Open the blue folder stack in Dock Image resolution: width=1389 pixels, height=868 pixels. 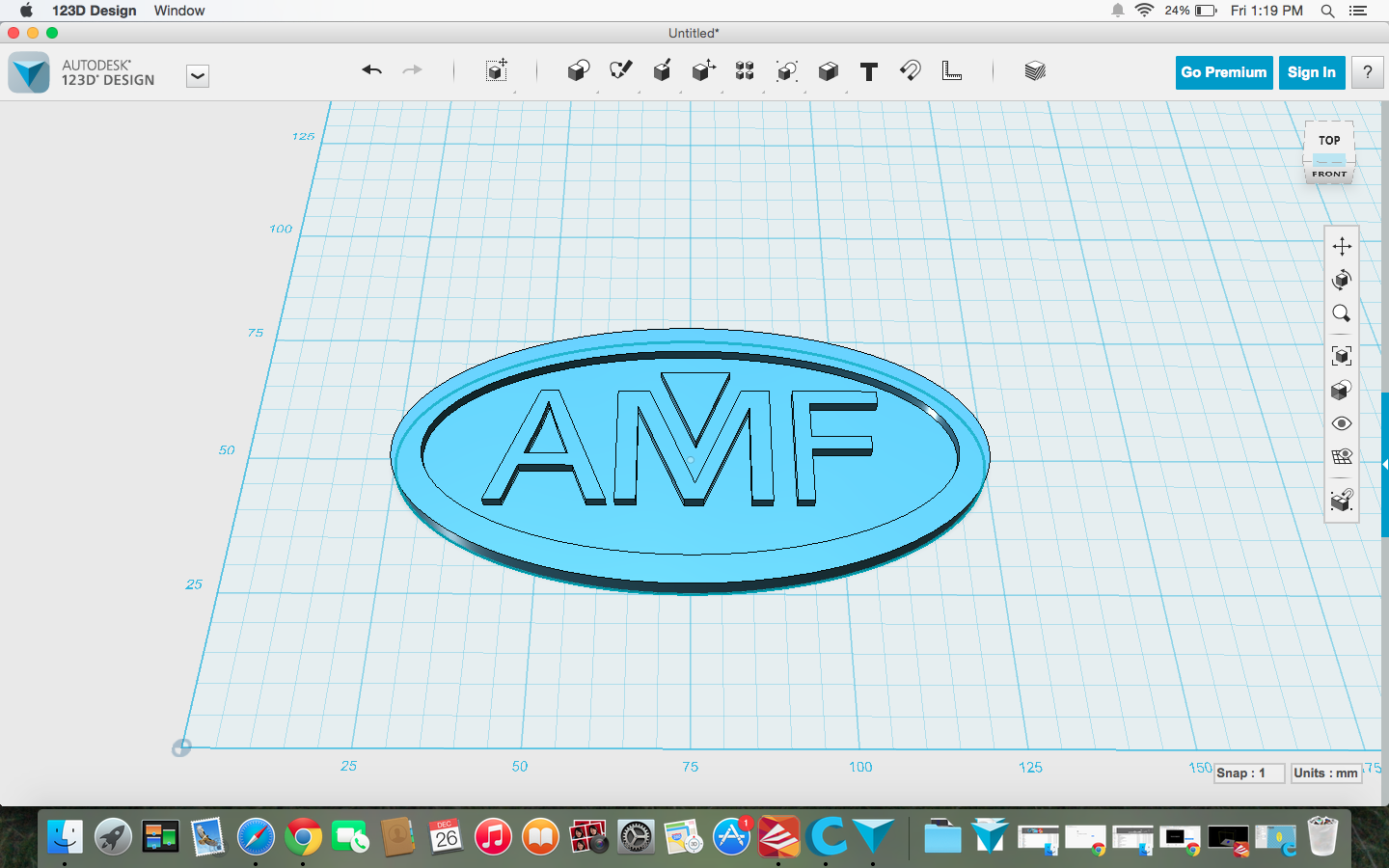[x=942, y=836]
